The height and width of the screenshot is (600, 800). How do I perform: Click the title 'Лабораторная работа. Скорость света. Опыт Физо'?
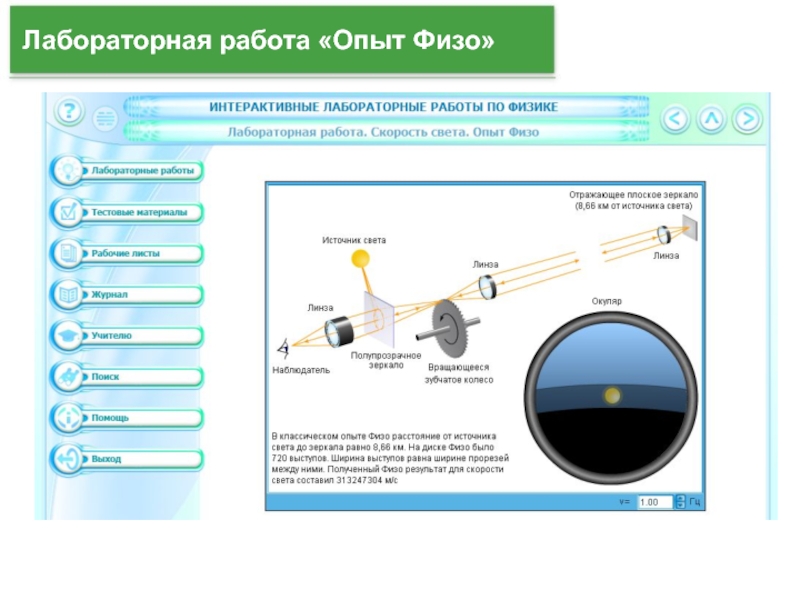coord(383,132)
